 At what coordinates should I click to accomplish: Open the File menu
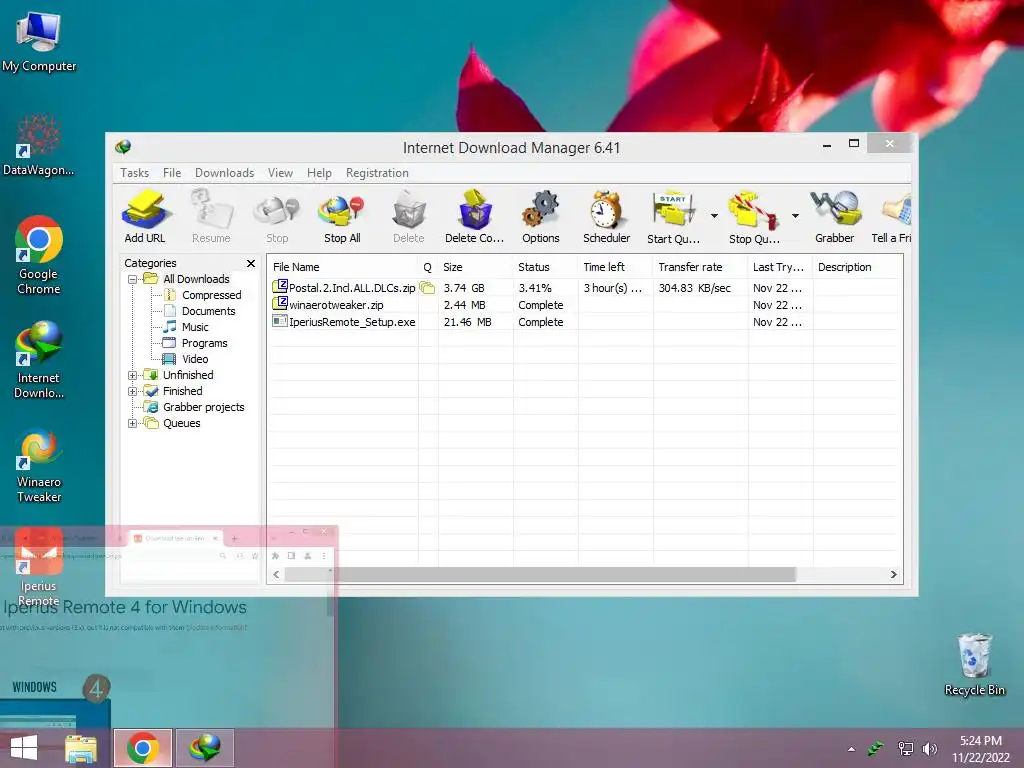coord(172,173)
